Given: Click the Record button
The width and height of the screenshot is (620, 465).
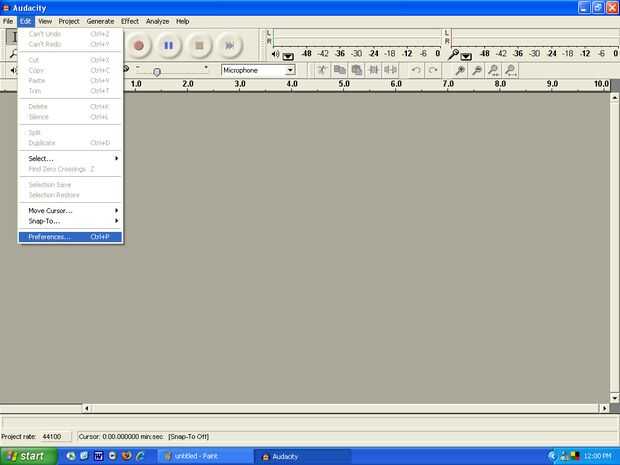Looking at the screenshot, I should pos(138,45).
